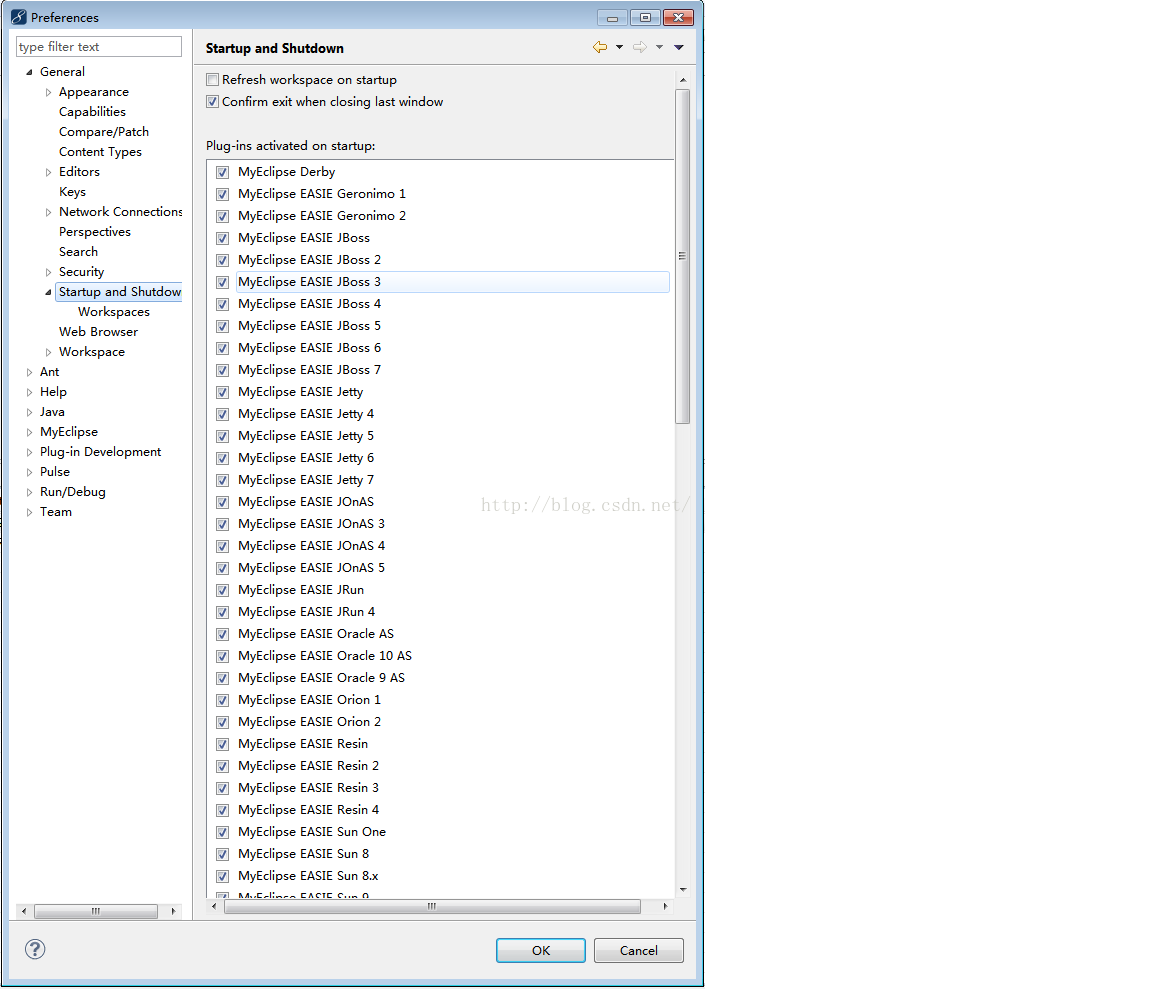Select MyEclipse EASIE Orion 2 row
Viewport: 1152px width, 989px height.
point(309,722)
